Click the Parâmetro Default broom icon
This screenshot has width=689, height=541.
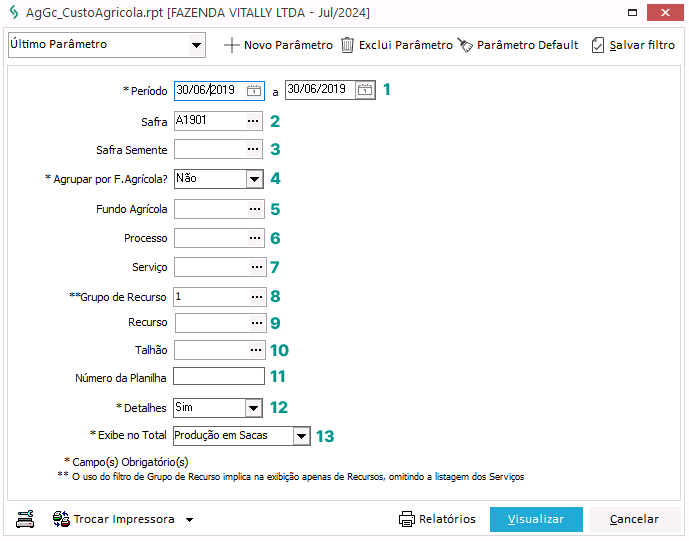(465, 45)
